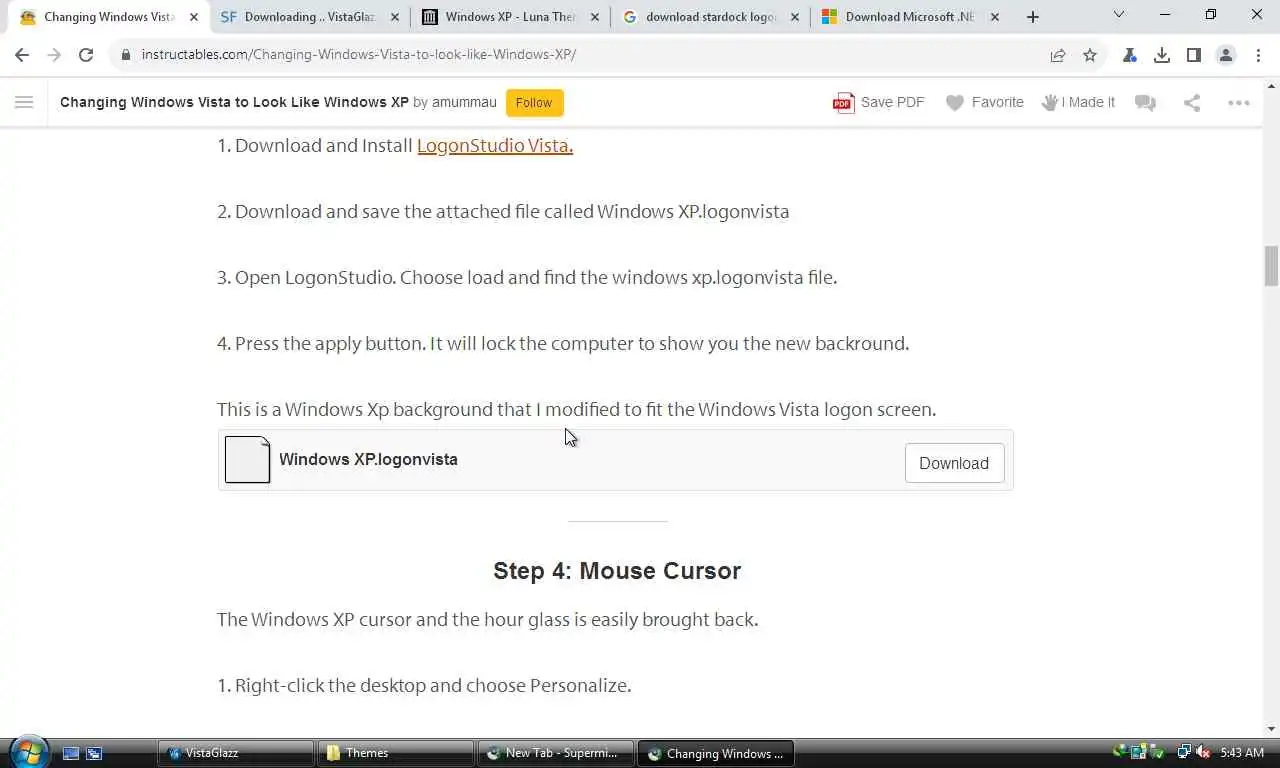The width and height of the screenshot is (1280, 768).
Task: Click Show Desktop in quick launch
Action: click(71, 753)
